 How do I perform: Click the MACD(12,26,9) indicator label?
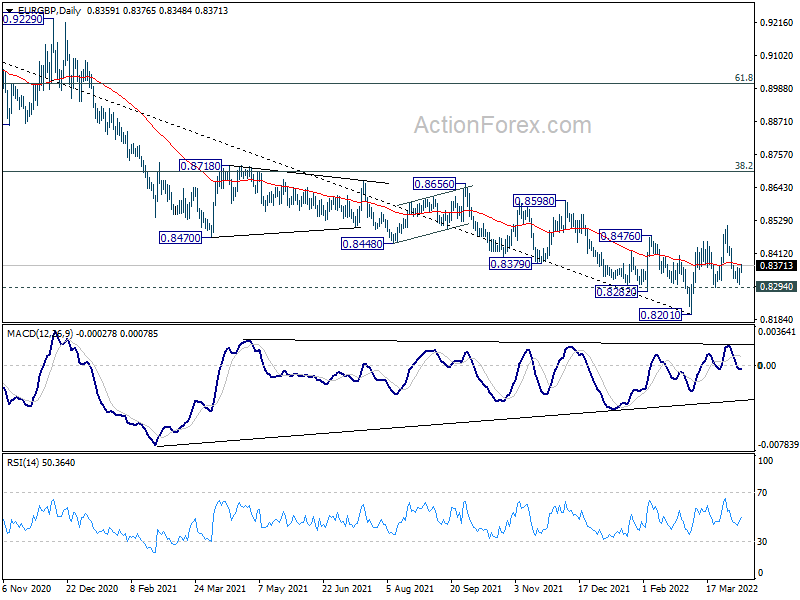(x=40, y=334)
